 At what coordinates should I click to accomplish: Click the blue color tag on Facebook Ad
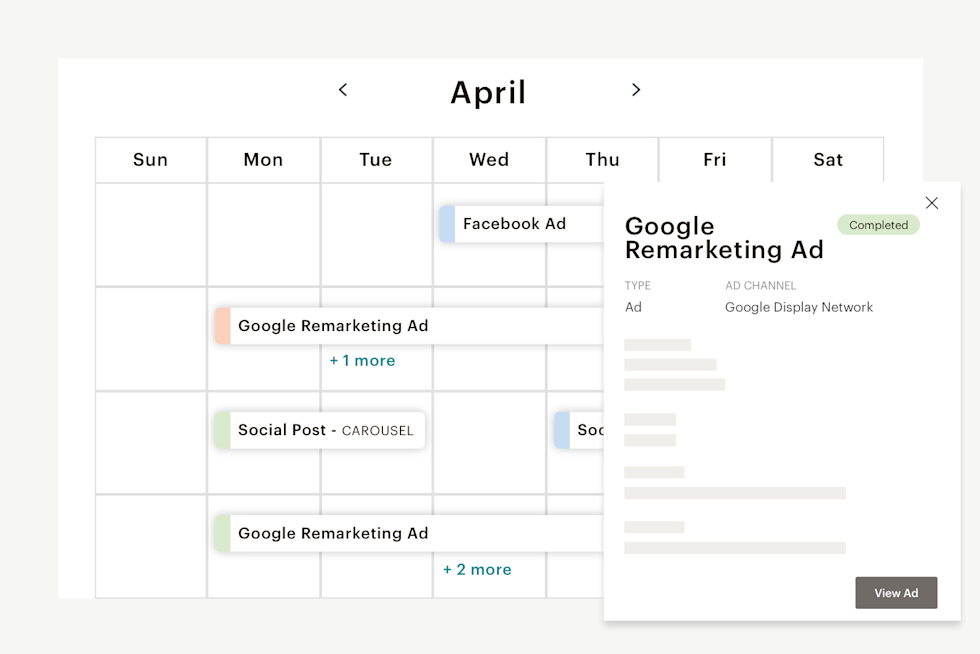447,224
